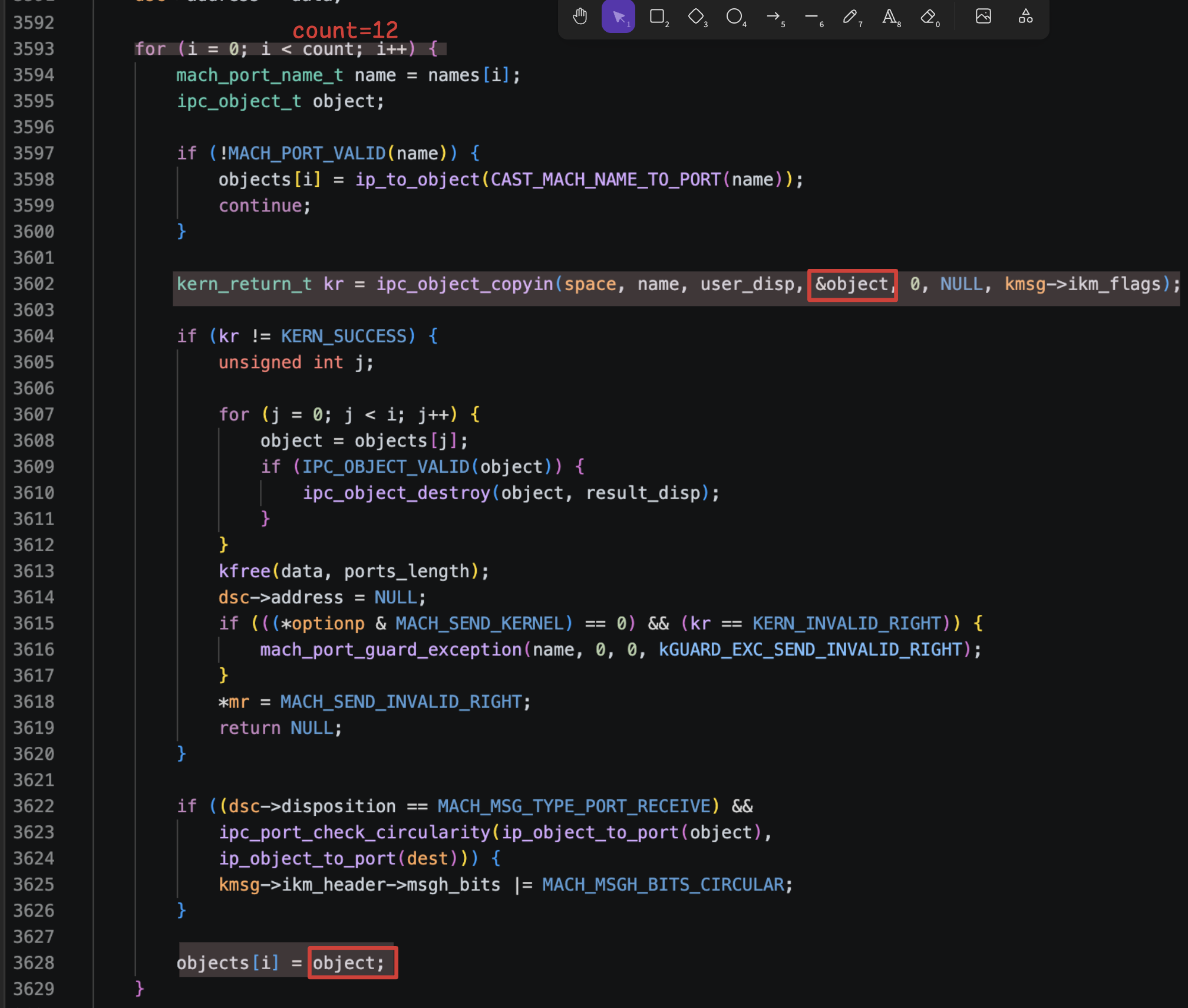Click MACH_SEND_KERNEL constant
The image size is (1188, 1008).
click(x=480, y=624)
